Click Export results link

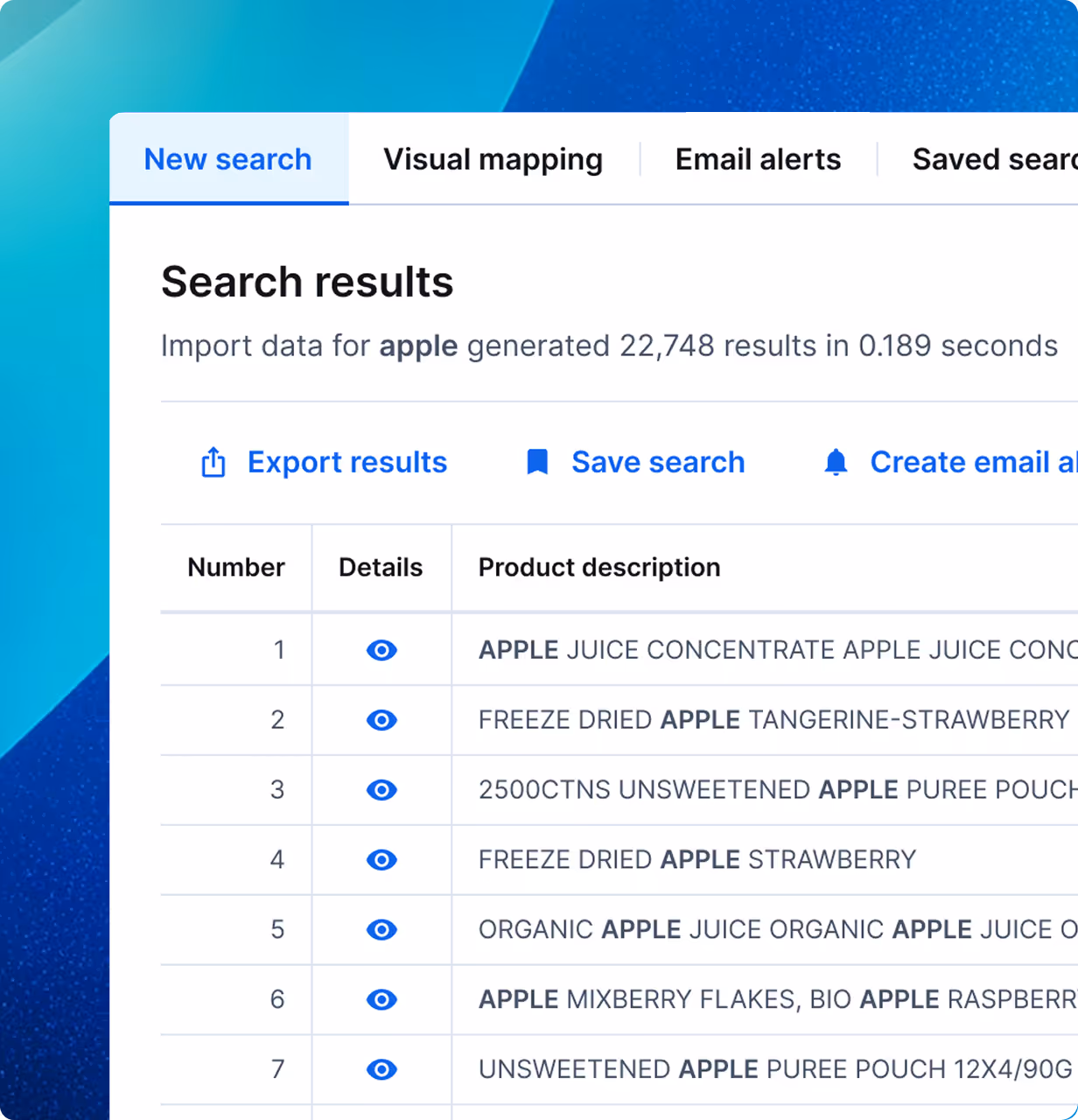click(347, 462)
